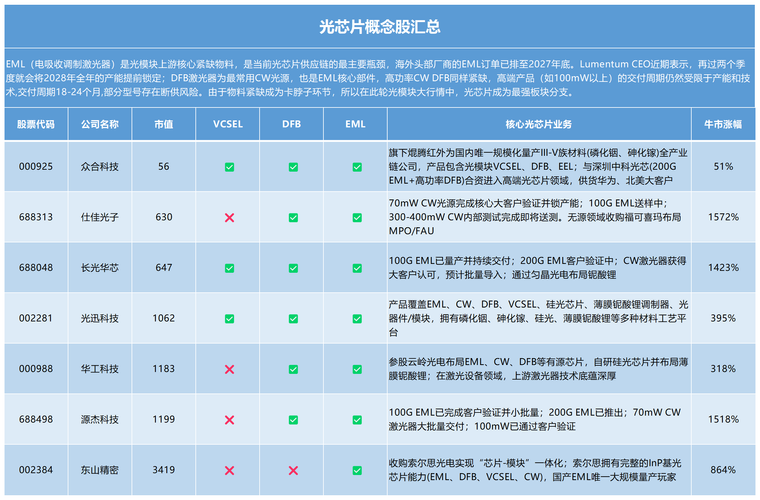
Task: Click the 牛市涨幅 column header
Action: click(x=723, y=125)
